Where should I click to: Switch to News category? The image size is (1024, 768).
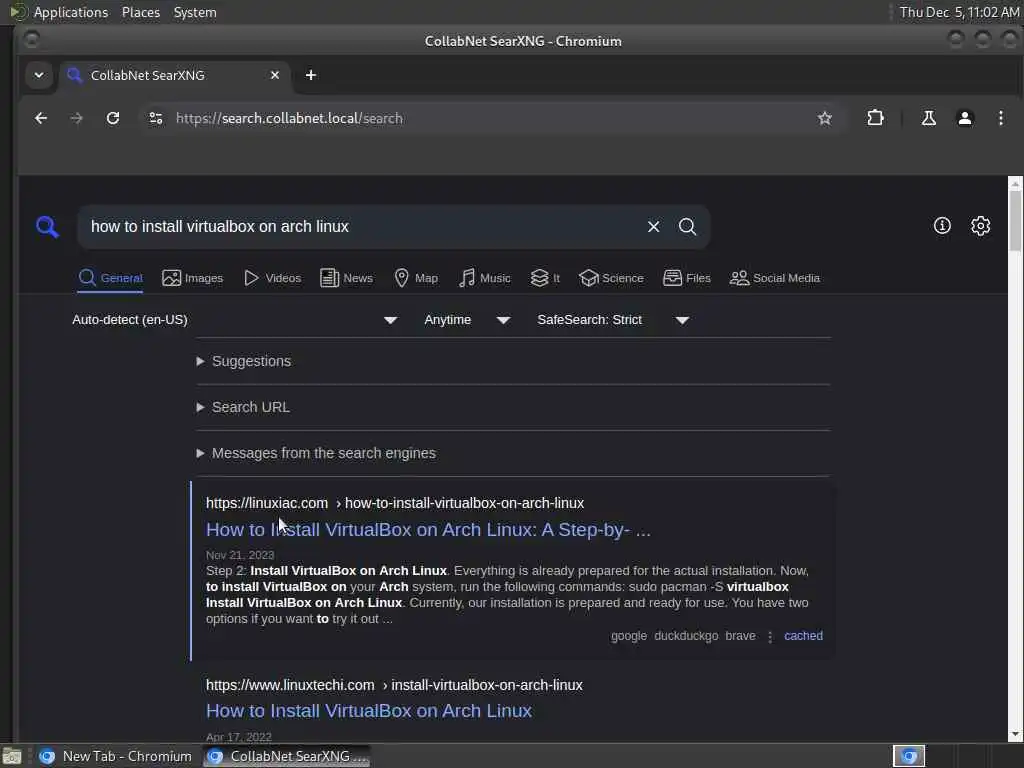(x=347, y=278)
